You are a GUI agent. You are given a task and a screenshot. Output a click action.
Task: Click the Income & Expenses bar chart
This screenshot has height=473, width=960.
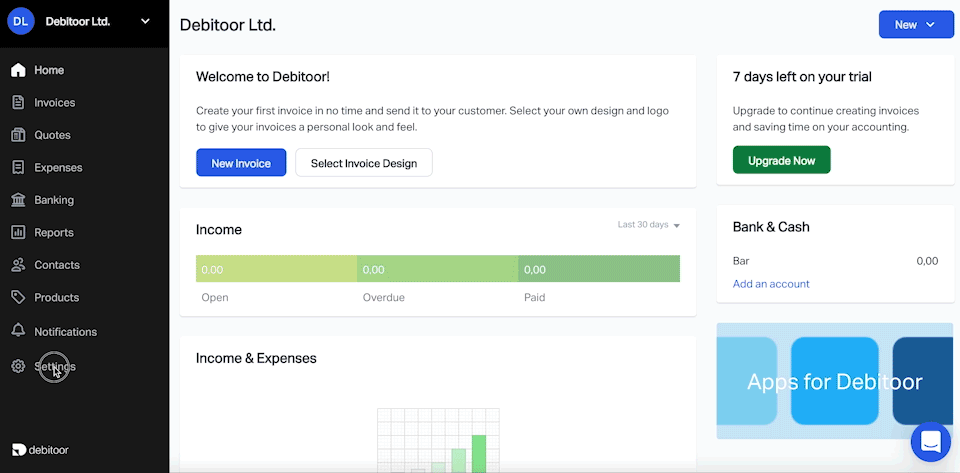click(438, 439)
